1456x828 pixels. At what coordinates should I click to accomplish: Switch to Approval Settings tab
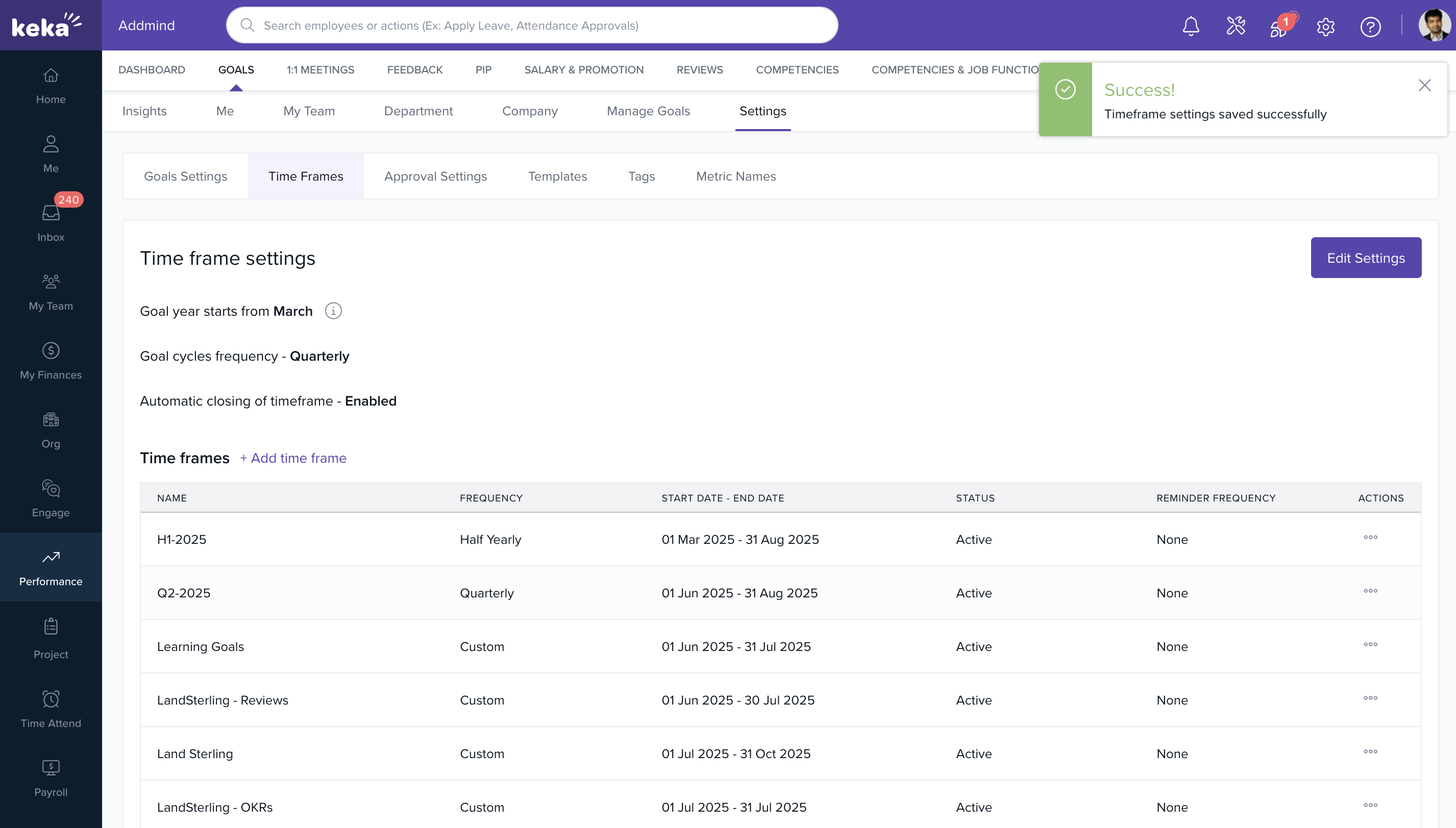pos(435,177)
